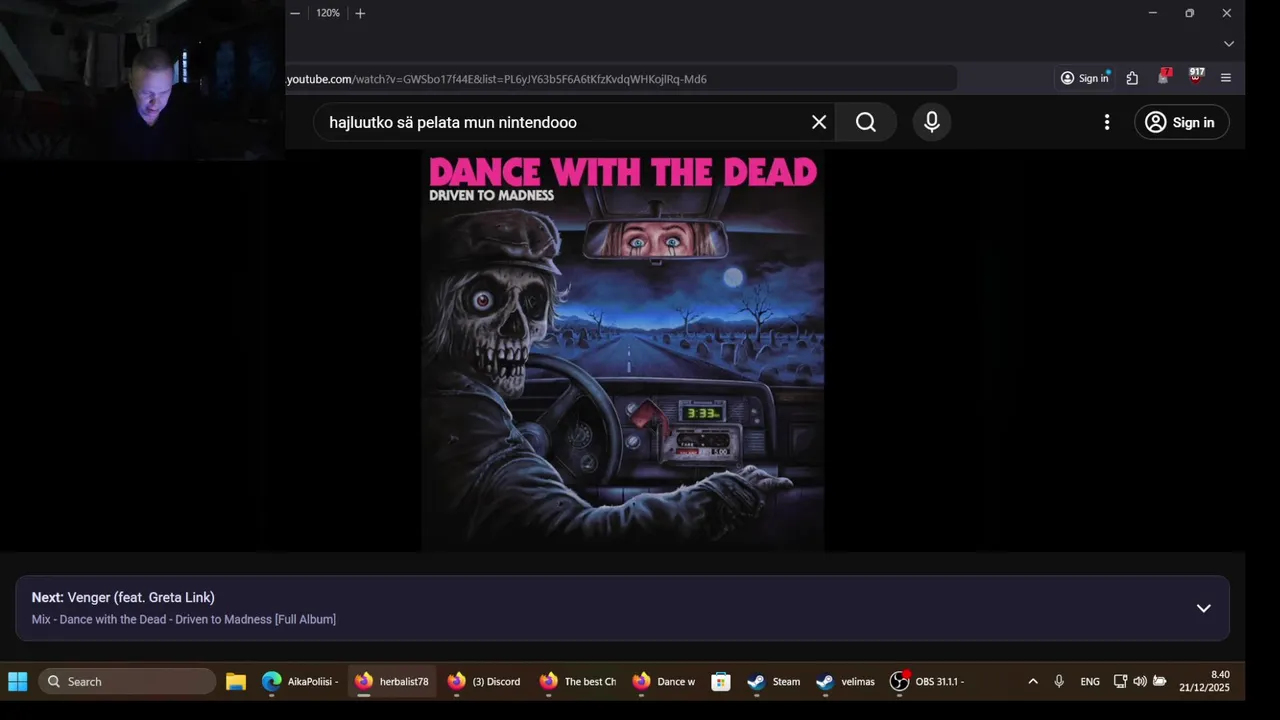
Task: Click 'Next: Venger (feat. Greta Link)' title
Action: tap(123, 597)
